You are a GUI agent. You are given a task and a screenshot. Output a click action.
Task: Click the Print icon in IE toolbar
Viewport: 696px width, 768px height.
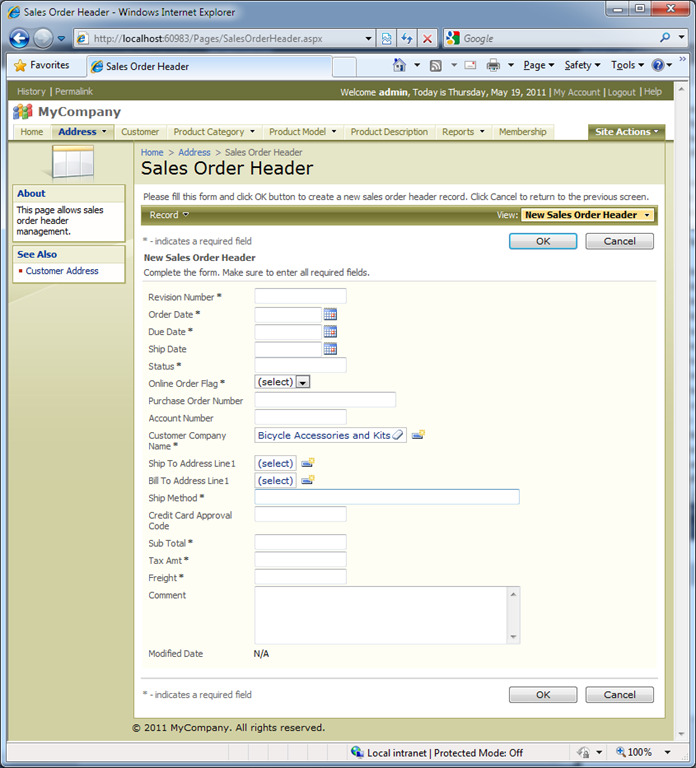(493, 65)
